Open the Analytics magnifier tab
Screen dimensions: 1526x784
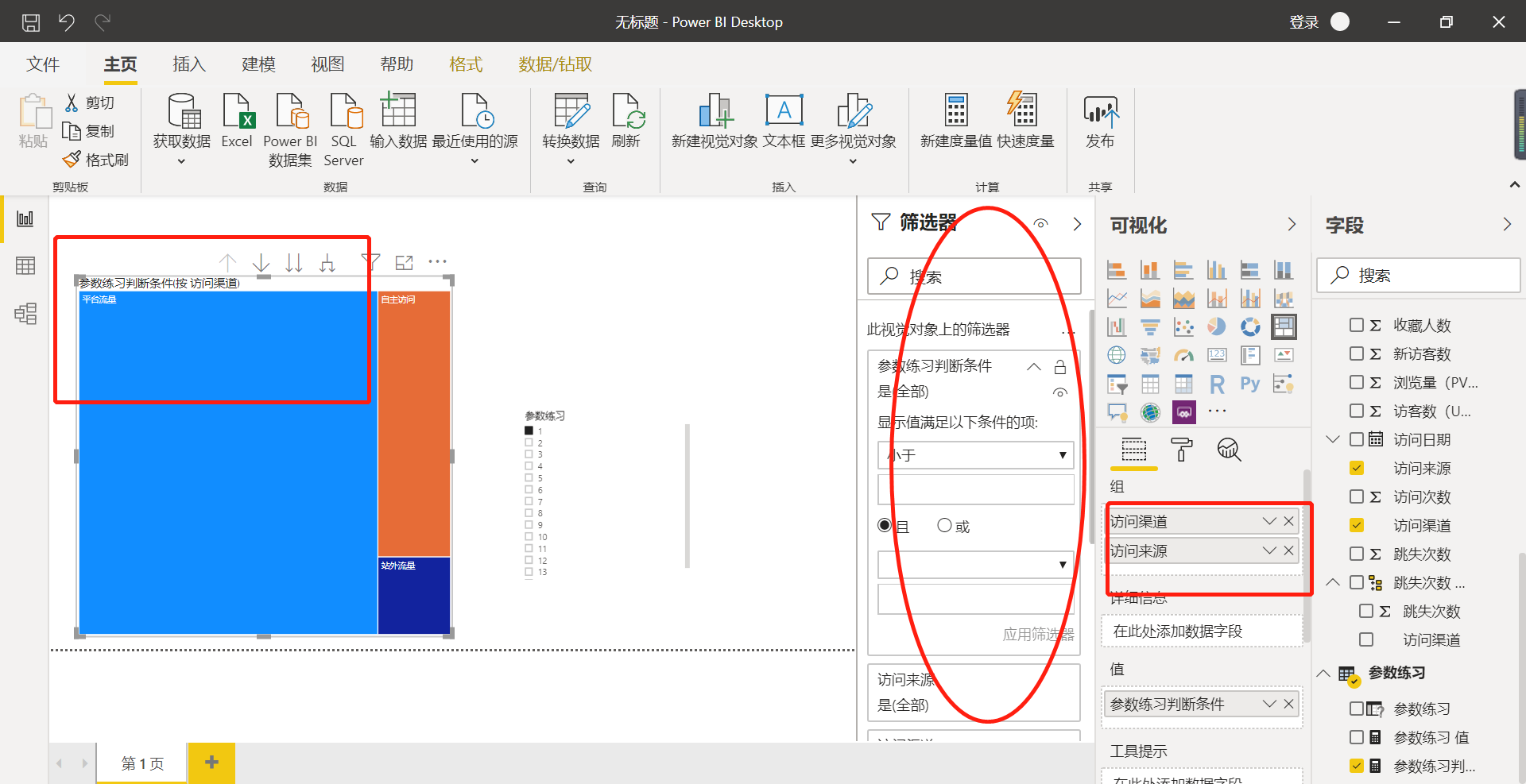[1229, 450]
